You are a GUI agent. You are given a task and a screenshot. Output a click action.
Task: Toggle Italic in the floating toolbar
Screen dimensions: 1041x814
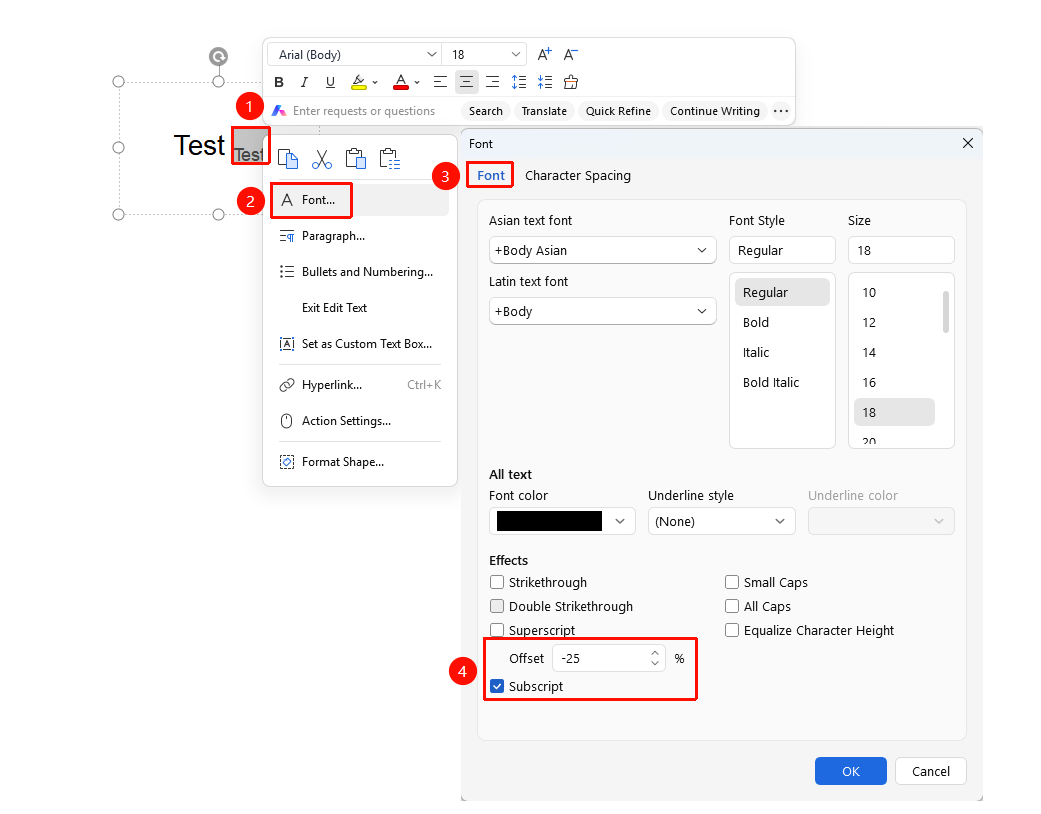coord(304,82)
